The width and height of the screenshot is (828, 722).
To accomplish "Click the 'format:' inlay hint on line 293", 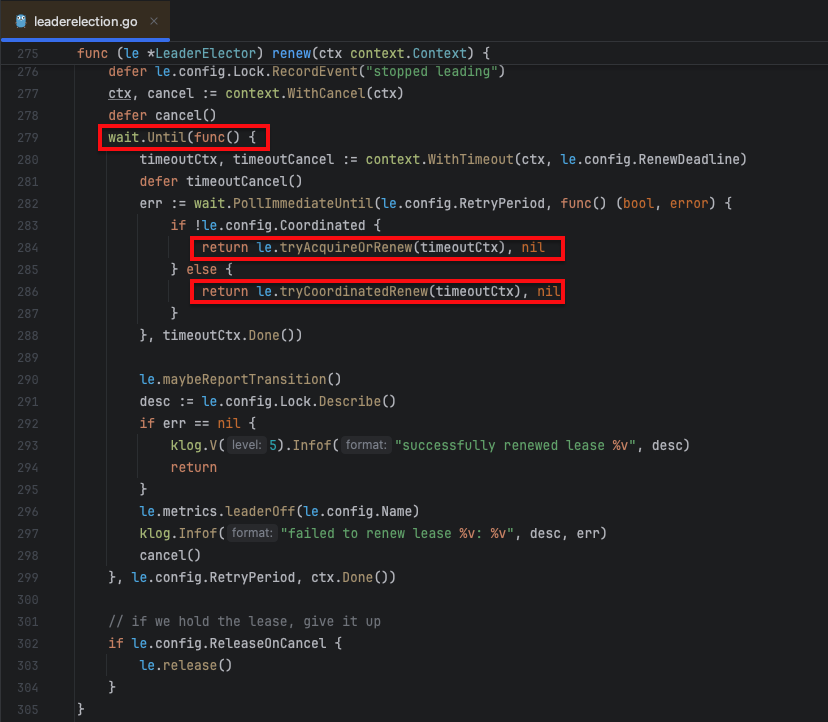I will pyautogui.click(x=366, y=445).
